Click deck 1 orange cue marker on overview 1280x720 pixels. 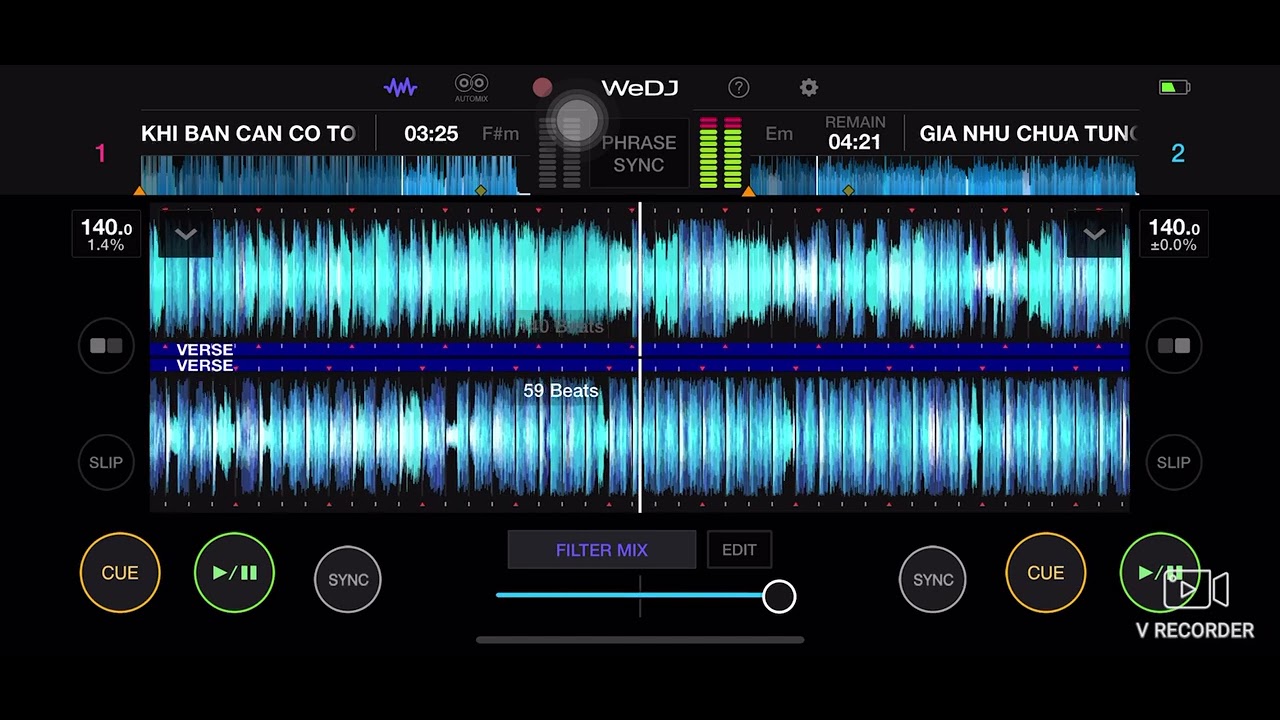click(140, 190)
